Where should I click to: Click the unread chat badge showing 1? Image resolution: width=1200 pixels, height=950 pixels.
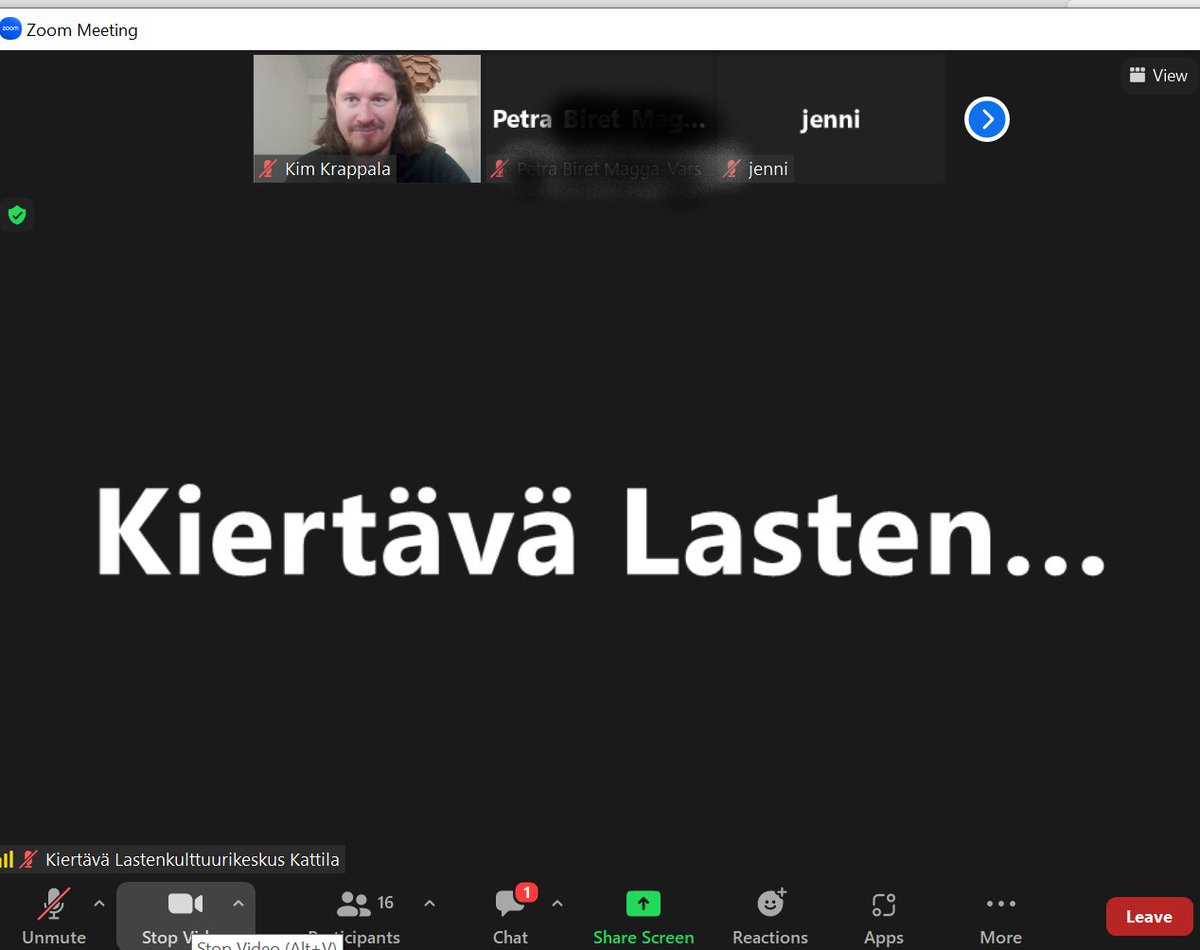point(526,892)
